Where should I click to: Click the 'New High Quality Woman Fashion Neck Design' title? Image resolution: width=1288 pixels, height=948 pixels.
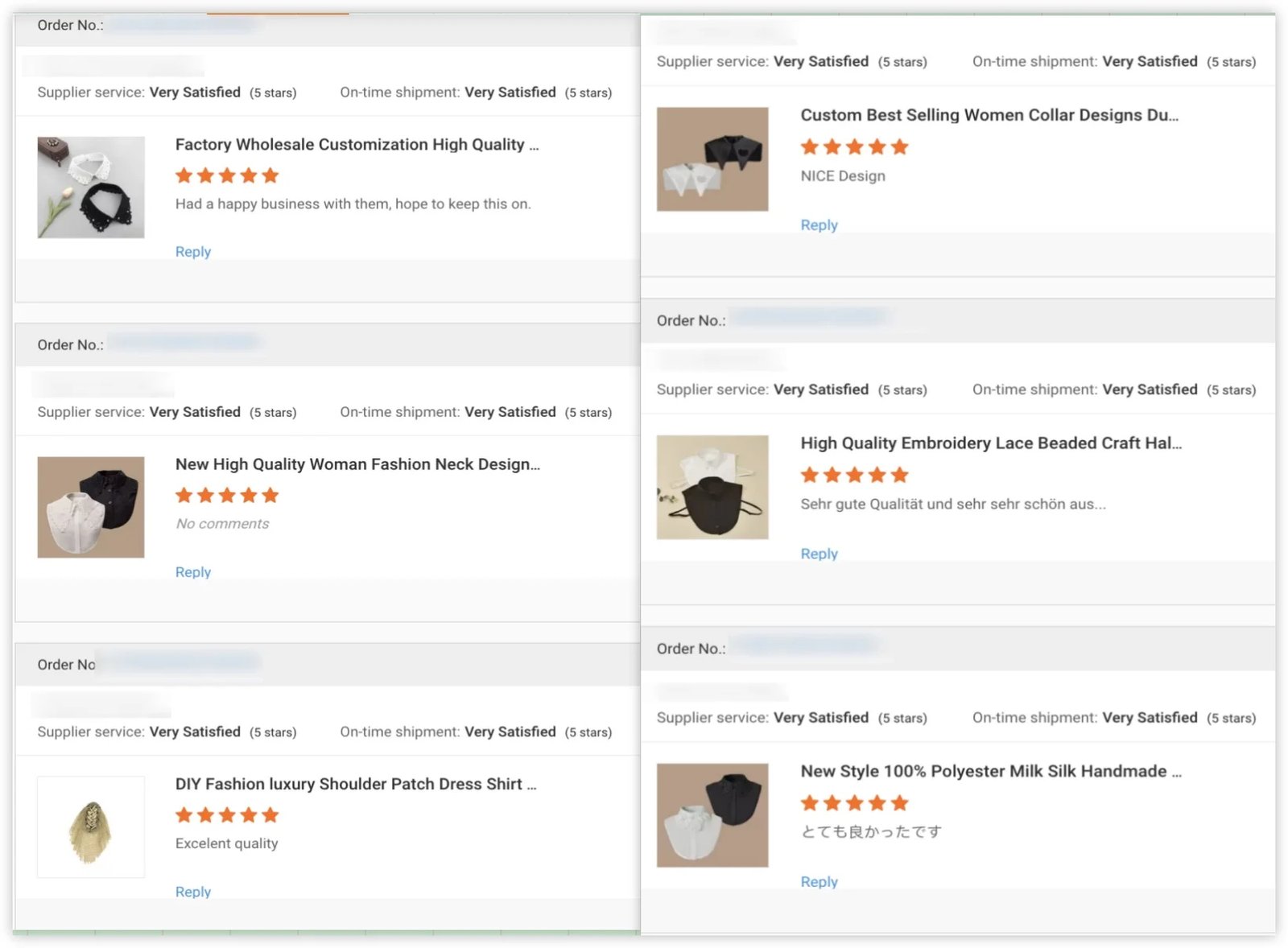(x=357, y=464)
